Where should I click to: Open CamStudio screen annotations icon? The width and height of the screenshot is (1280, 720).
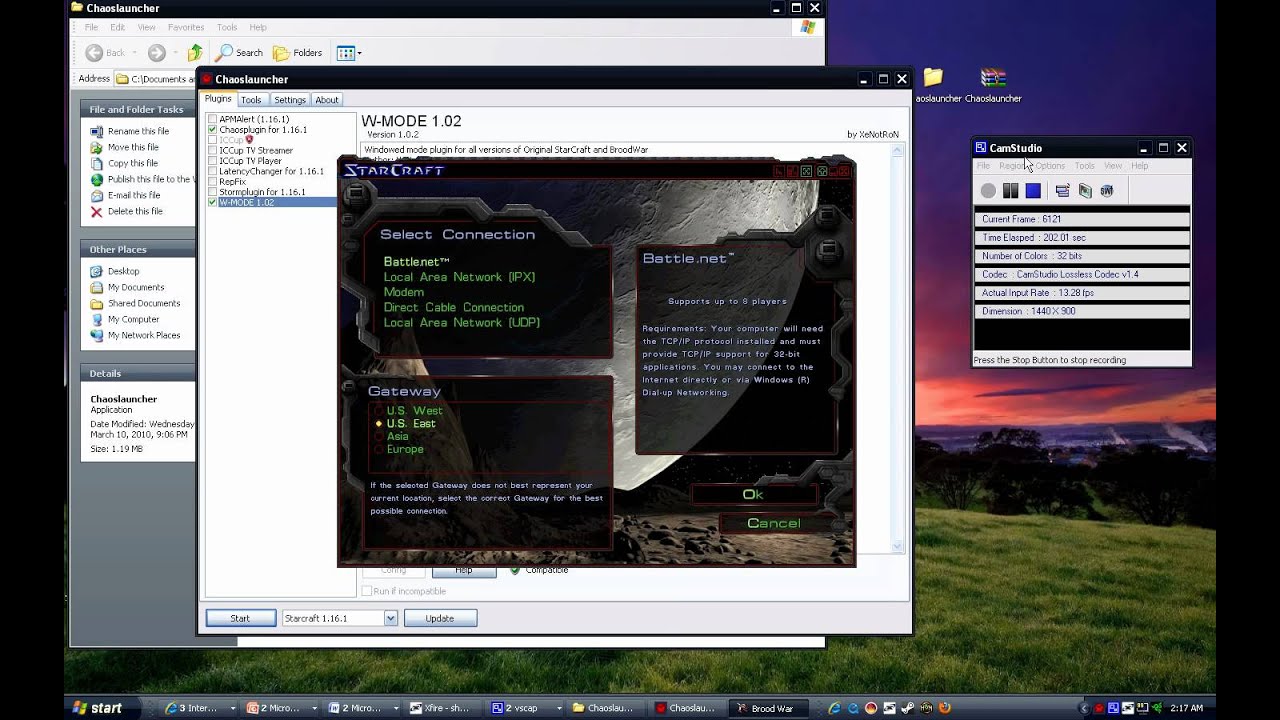pyautogui.click(x=1085, y=190)
